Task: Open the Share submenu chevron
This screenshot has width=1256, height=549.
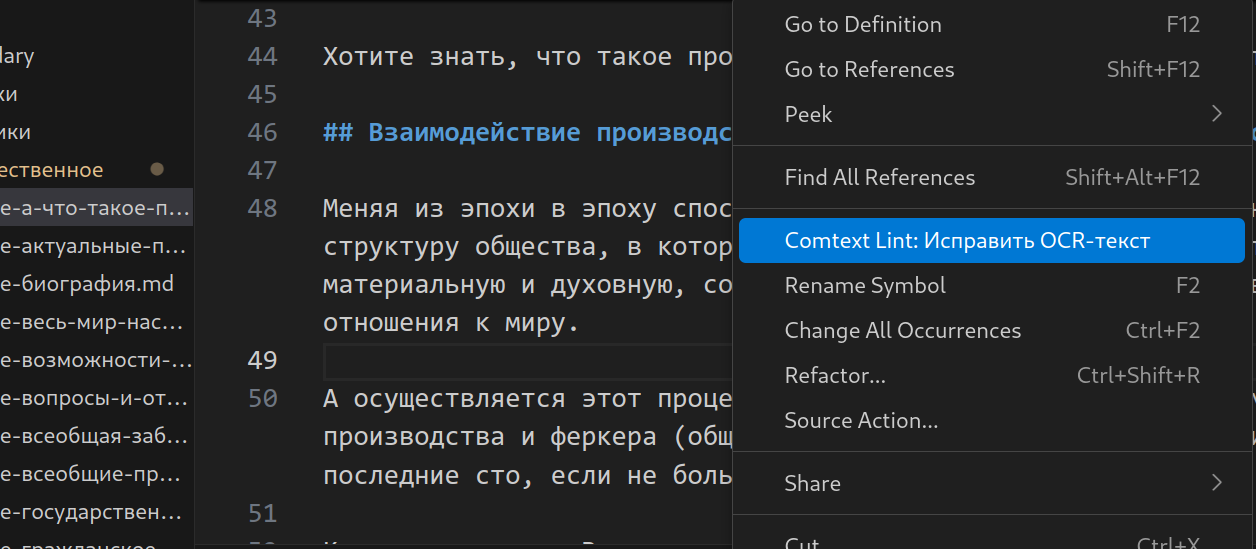Action: coord(1216,483)
